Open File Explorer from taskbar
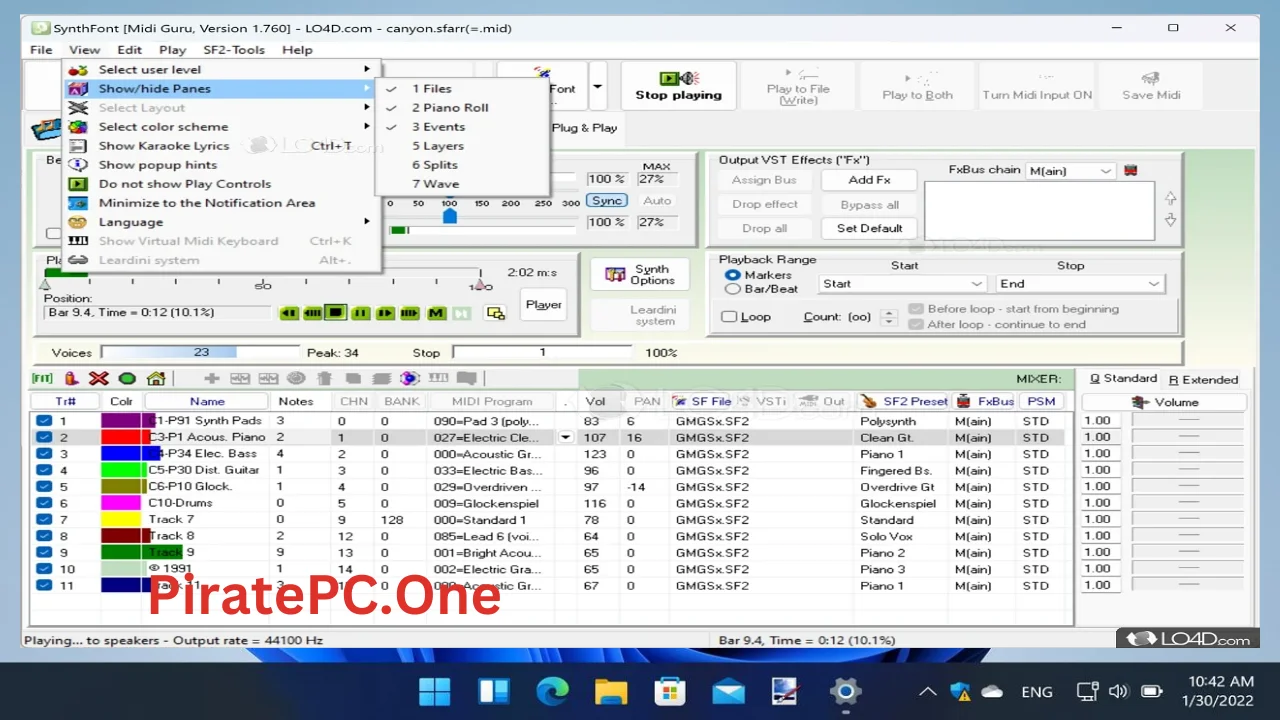Viewport: 1280px width, 720px height. click(x=610, y=691)
